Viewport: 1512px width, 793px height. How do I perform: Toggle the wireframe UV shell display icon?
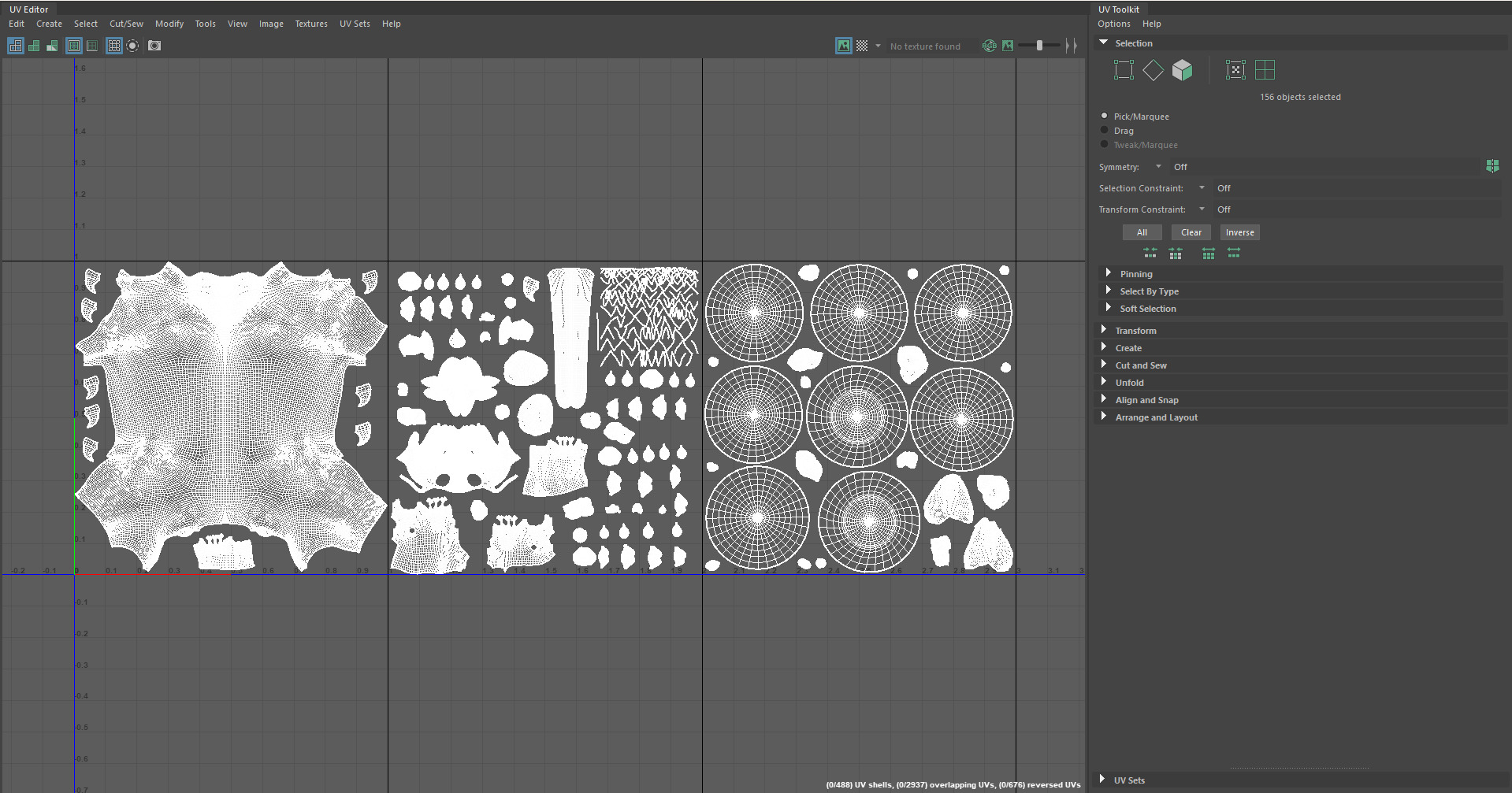16,46
